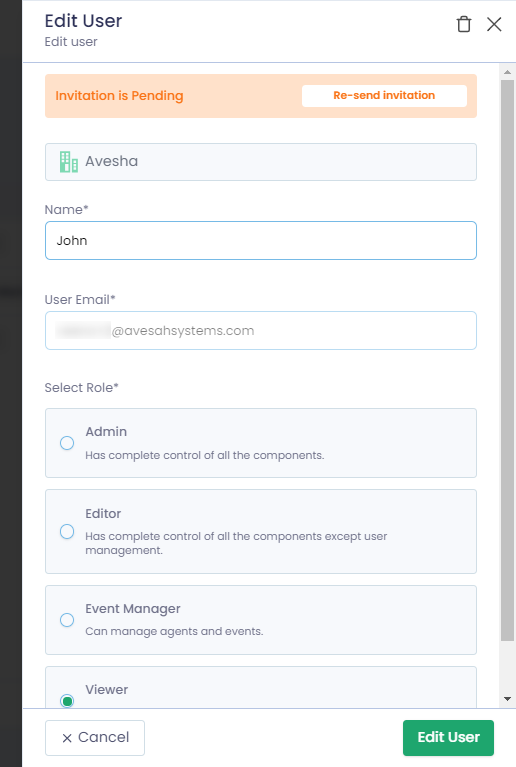Click the scrollbar up arrow
The image size is (516, 767).
[x=507, y=72]
